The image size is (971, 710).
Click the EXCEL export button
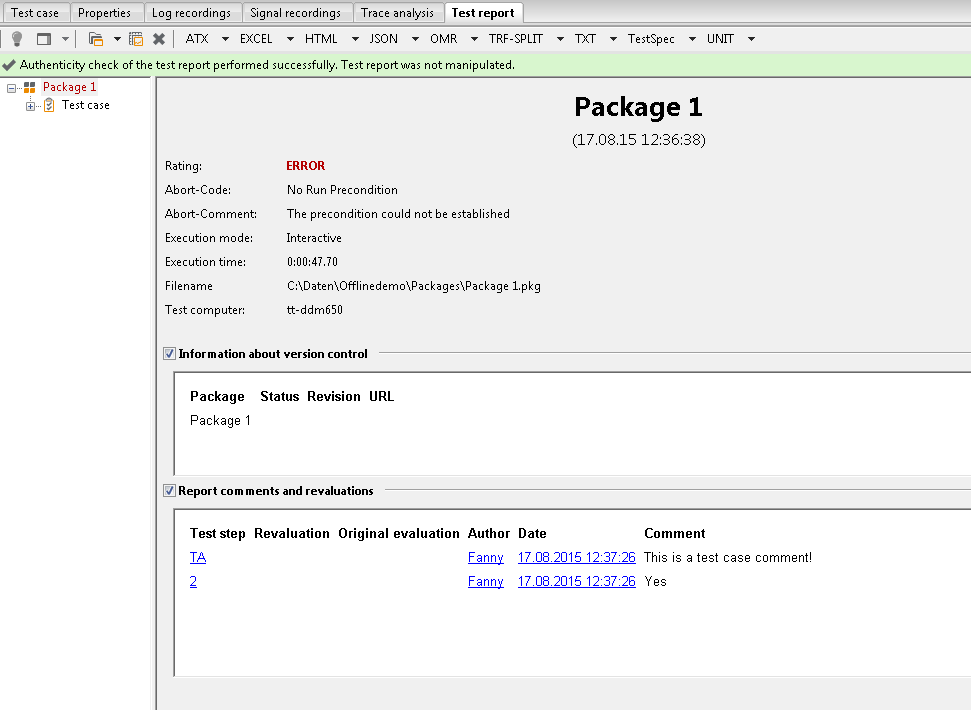[x=256, y=39]
